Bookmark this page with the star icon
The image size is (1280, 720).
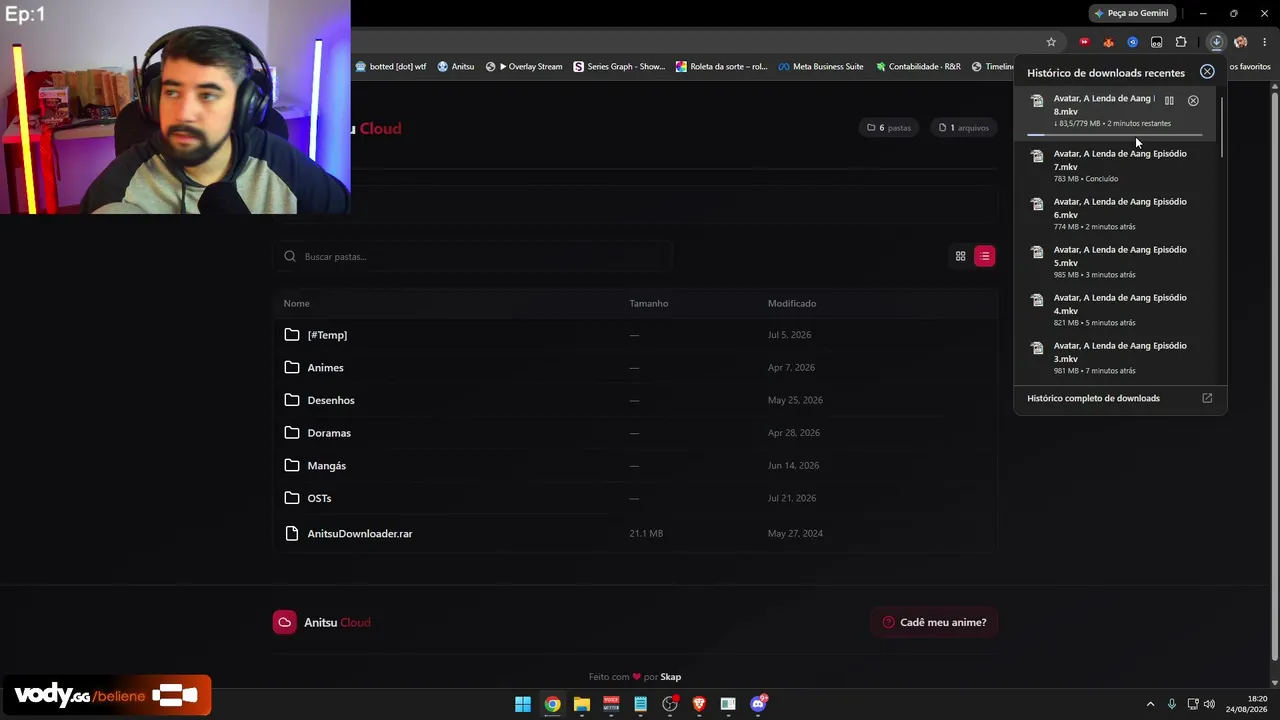(x=1051, y=42)
